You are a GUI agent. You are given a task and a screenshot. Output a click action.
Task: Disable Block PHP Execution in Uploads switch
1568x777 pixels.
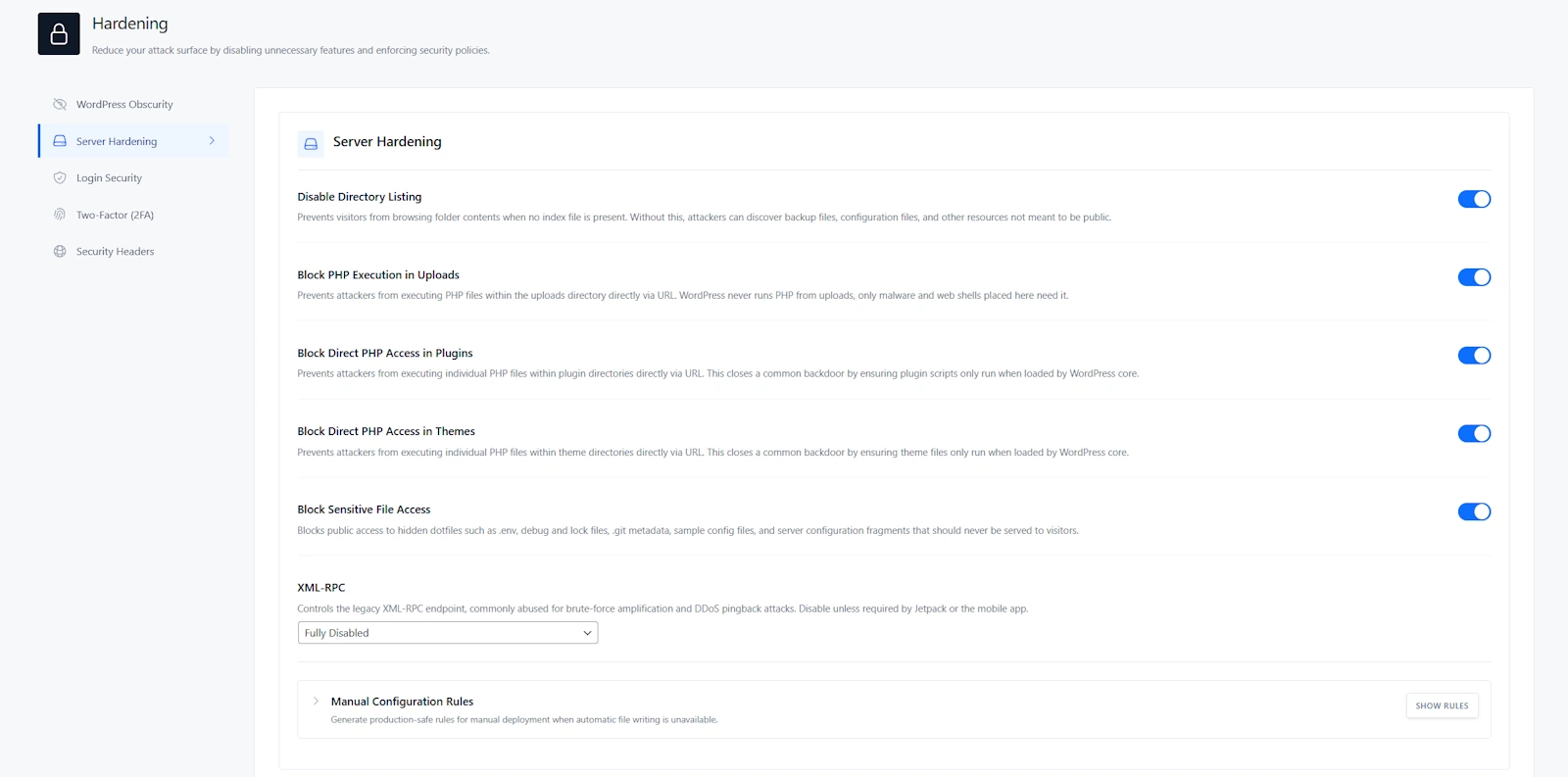pos(1473,277)
